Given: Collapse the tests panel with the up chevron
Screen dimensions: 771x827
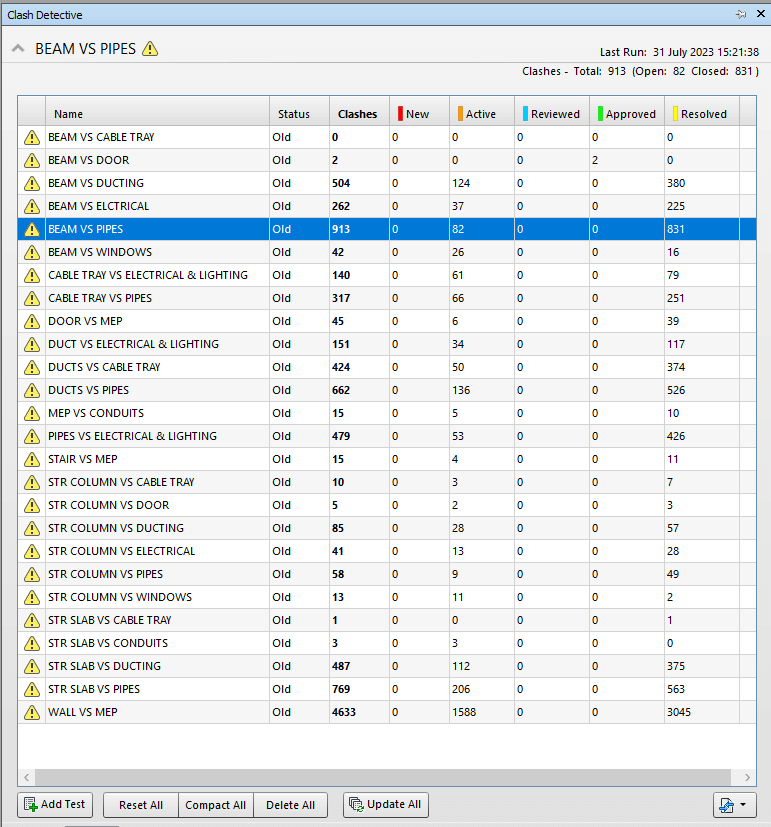Looking at the screenshot, I should [x=18, y=49].
